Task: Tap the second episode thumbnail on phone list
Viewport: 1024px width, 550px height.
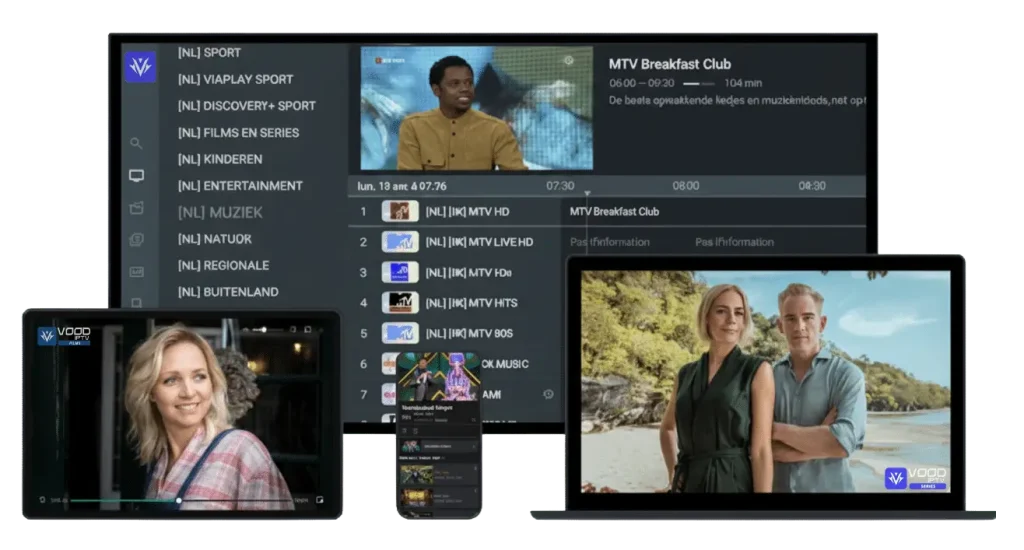Action: [x=416, y=498]
